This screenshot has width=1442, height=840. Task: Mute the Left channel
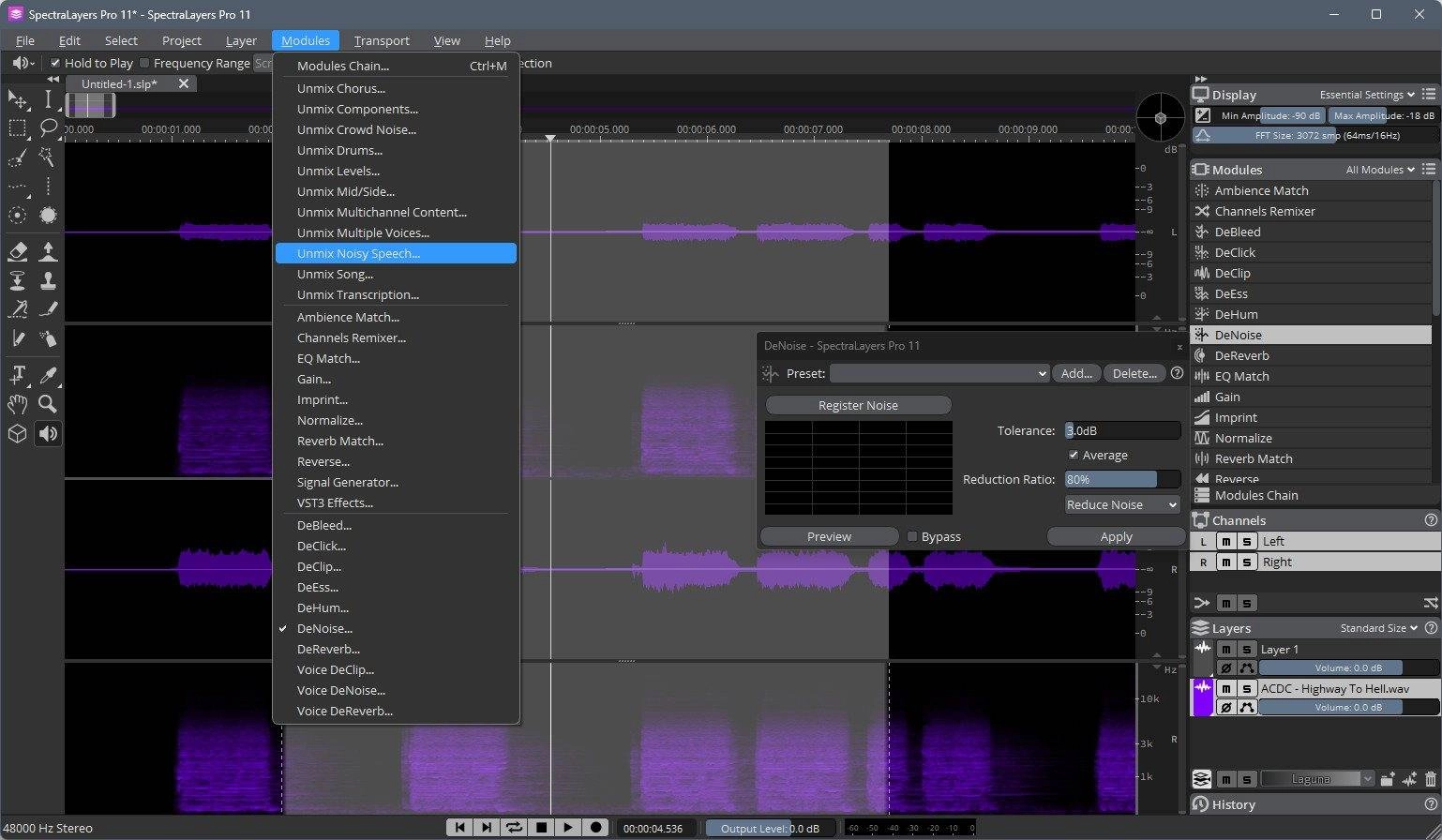(x=1224, y=541)
